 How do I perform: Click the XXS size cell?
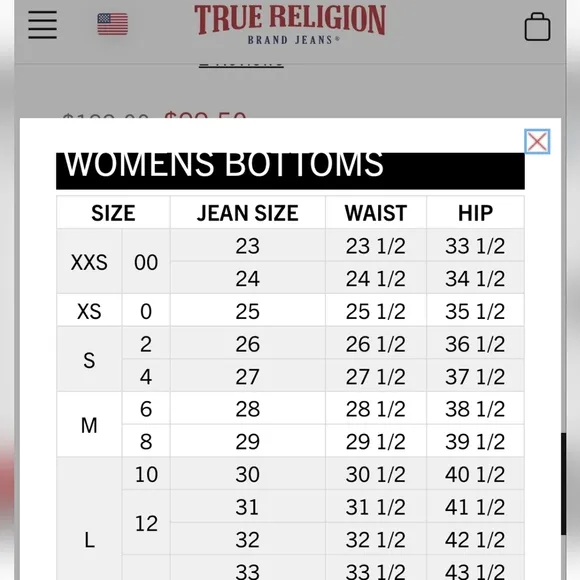pyautogui.click(x=89, y=262)
